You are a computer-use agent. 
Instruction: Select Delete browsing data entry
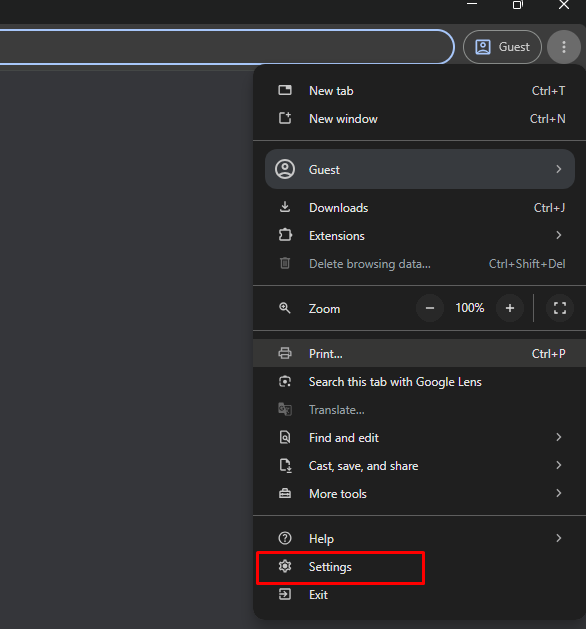(x=420, y=264)
